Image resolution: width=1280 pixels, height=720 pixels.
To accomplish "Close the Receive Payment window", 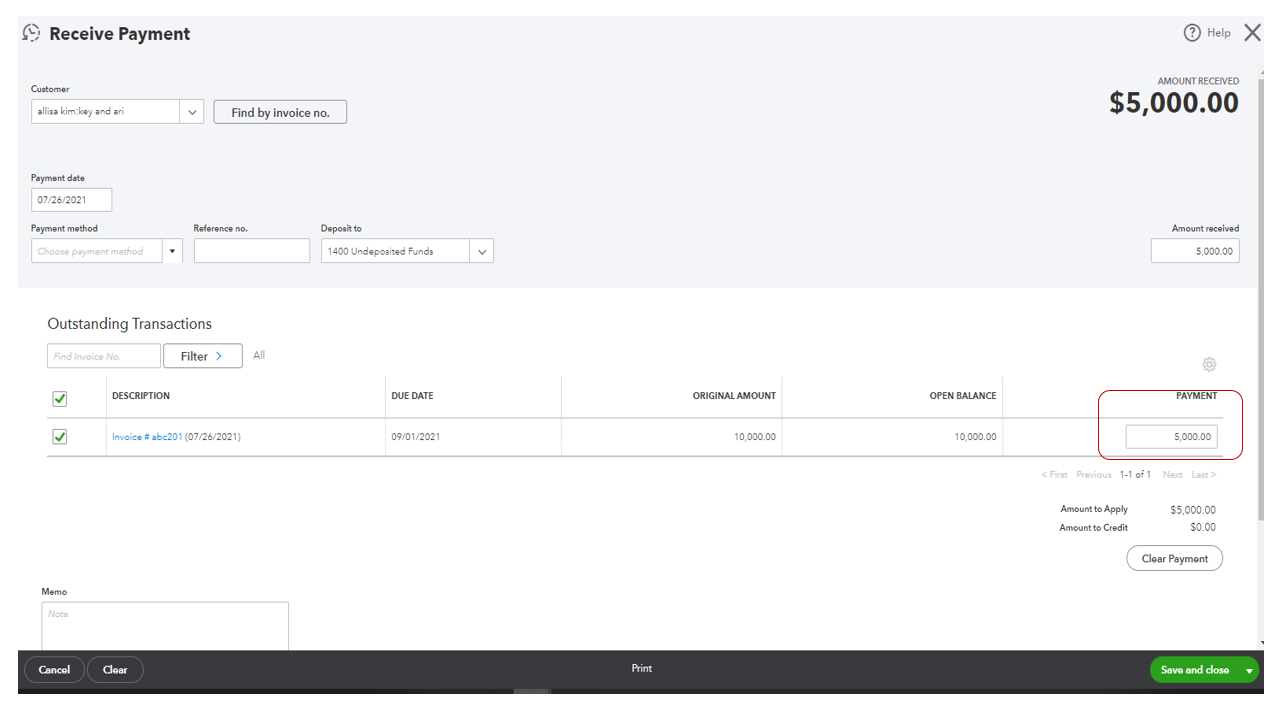I will [x=1252, y=33].
